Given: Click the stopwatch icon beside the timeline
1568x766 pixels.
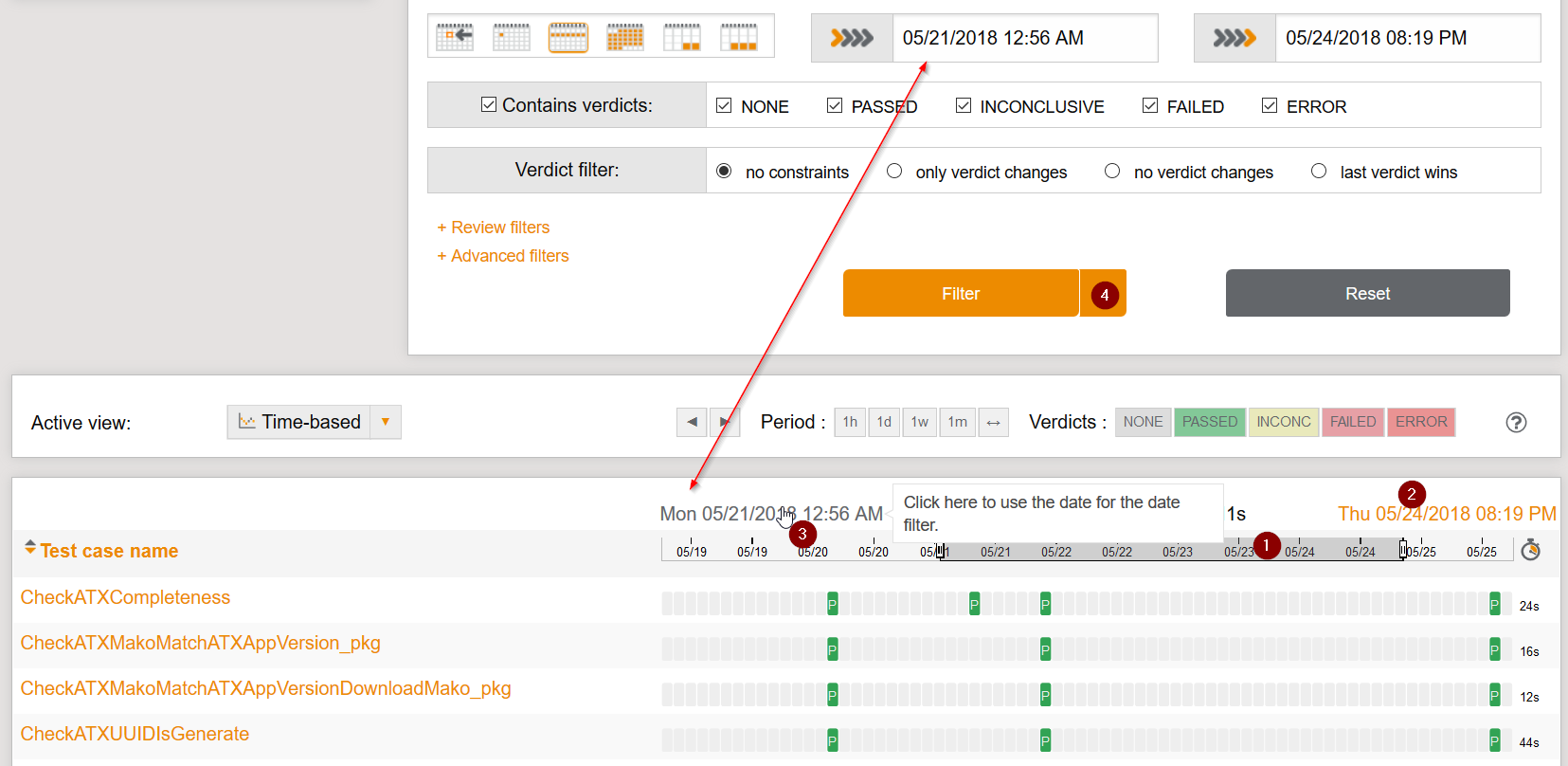Looking at the screenshot, I should [1530, 551].
